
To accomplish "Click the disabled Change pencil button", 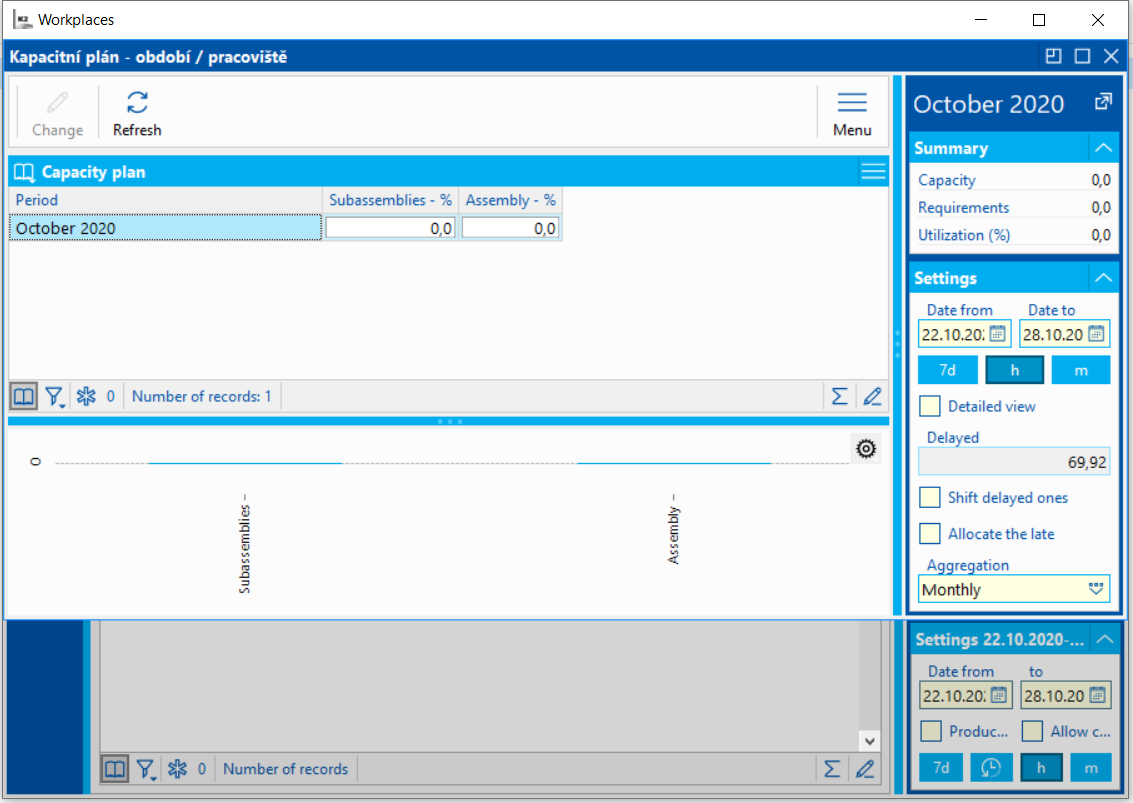I will 57,113.
